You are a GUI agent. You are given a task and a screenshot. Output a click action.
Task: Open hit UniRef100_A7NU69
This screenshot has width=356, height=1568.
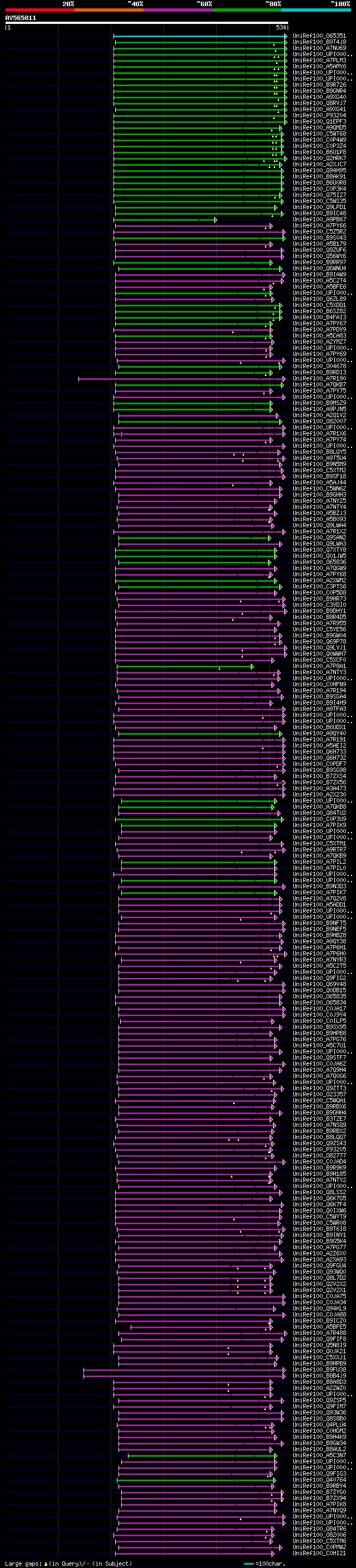click(x=319, y=49)
